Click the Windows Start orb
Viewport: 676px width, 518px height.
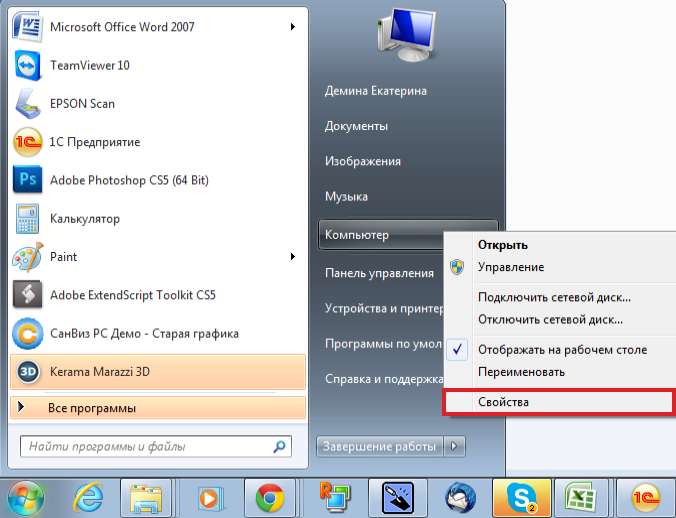tap(26, 499)
